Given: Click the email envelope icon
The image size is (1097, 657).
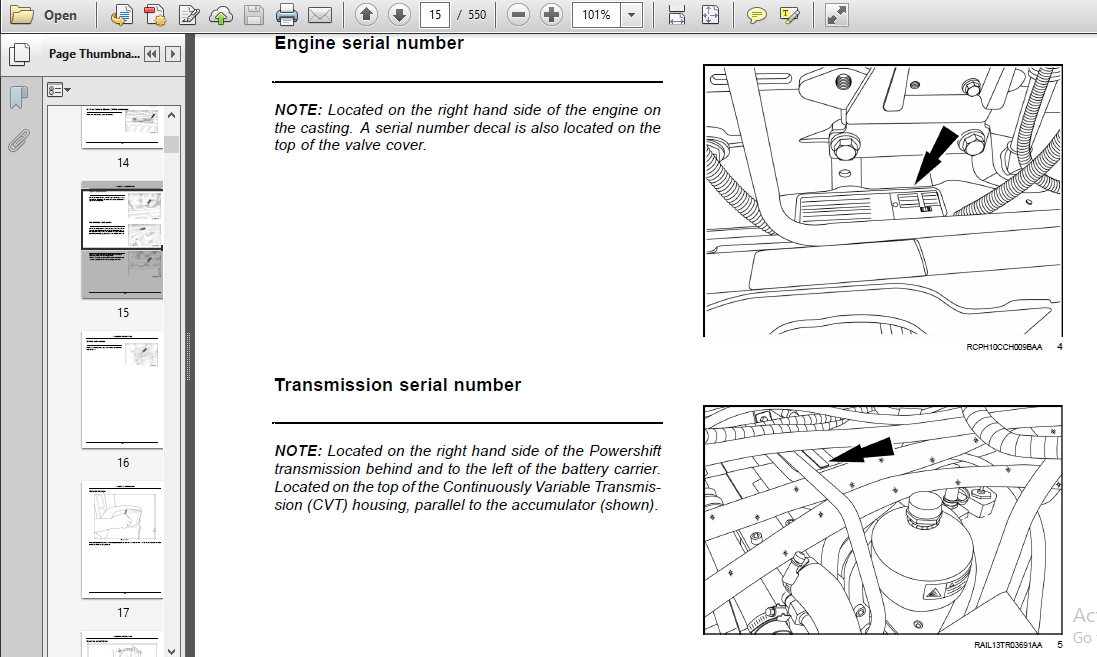Looking at the screenshot, I should pos(320,15).
